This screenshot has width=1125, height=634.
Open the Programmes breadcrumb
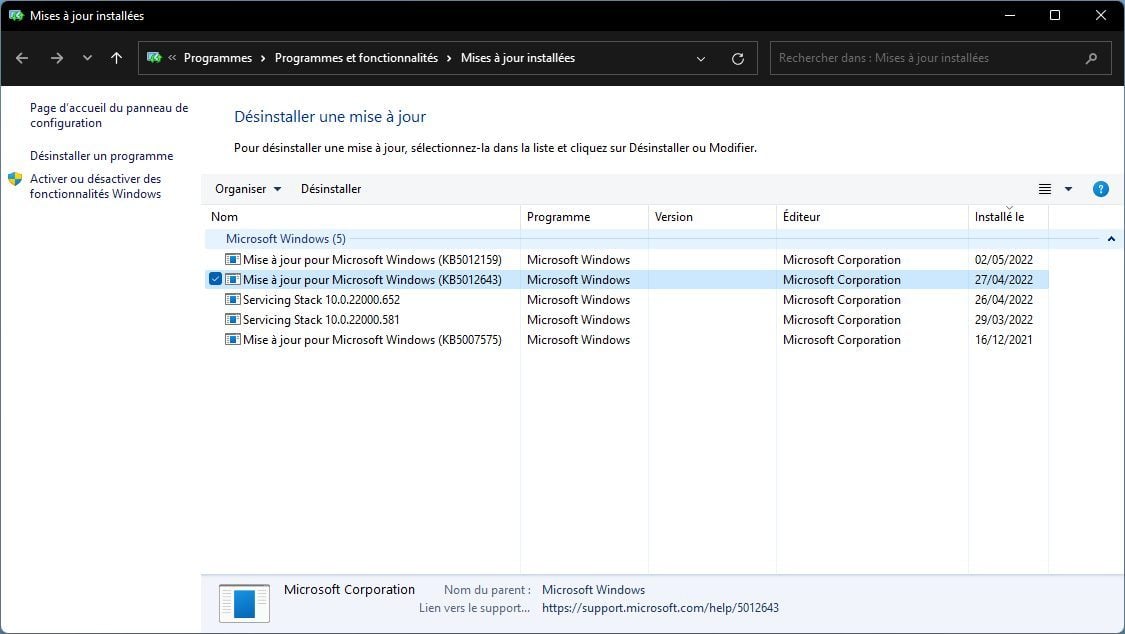coord(218,58)
